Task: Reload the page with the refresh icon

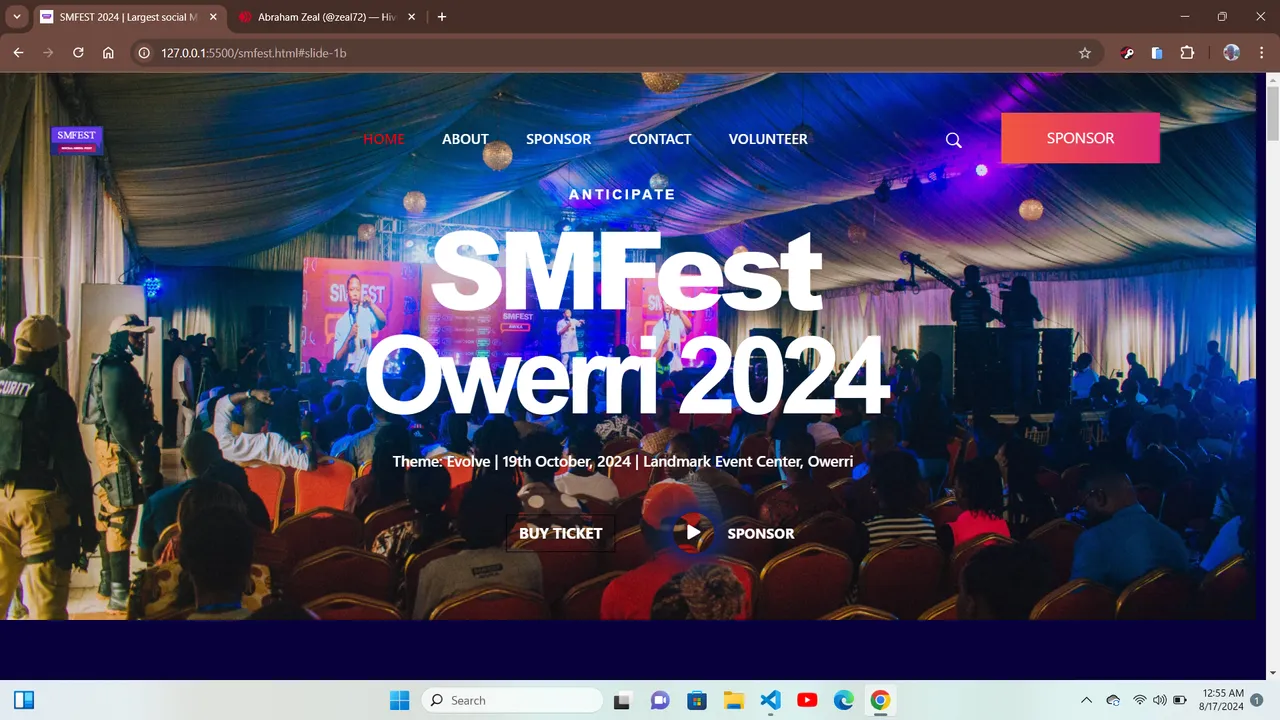Action: pyautogui.click(x=78, y=53)
